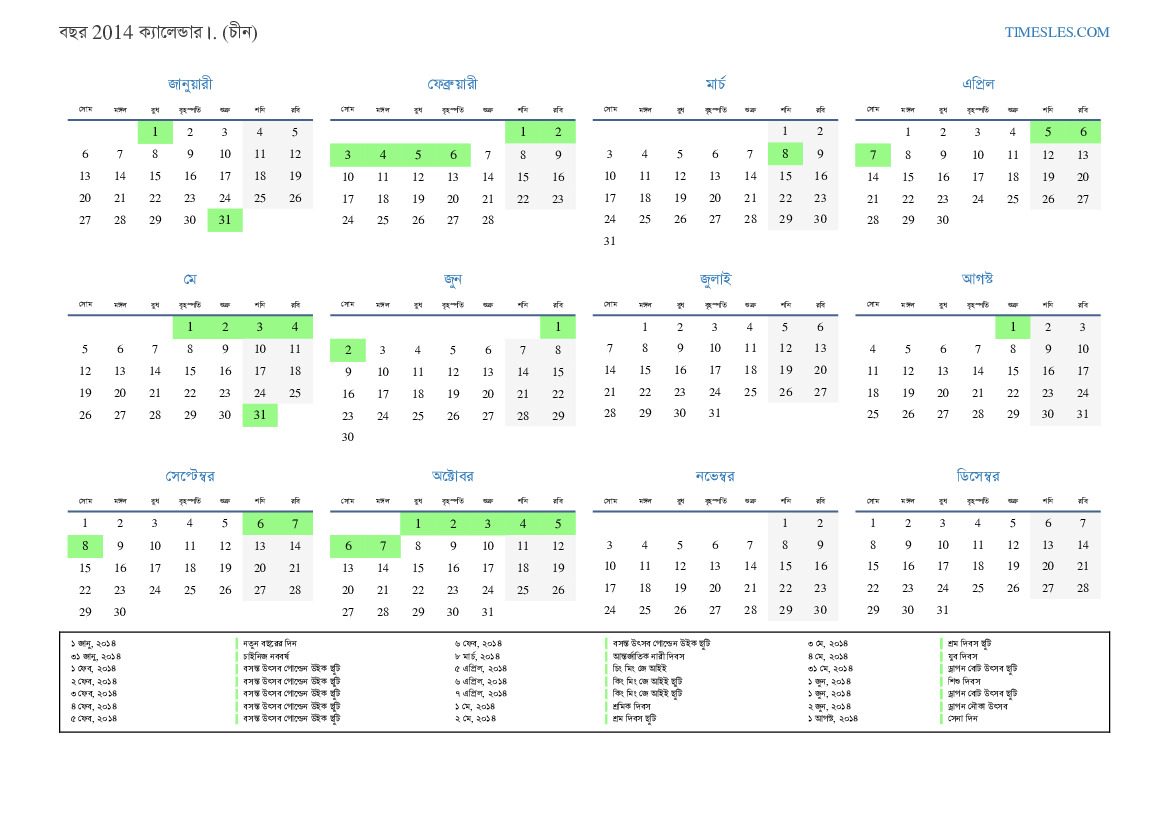Screen dimensions: 1169x827
Task: Click highlighted September 8 date cell
Action: (x=85, y=546)
